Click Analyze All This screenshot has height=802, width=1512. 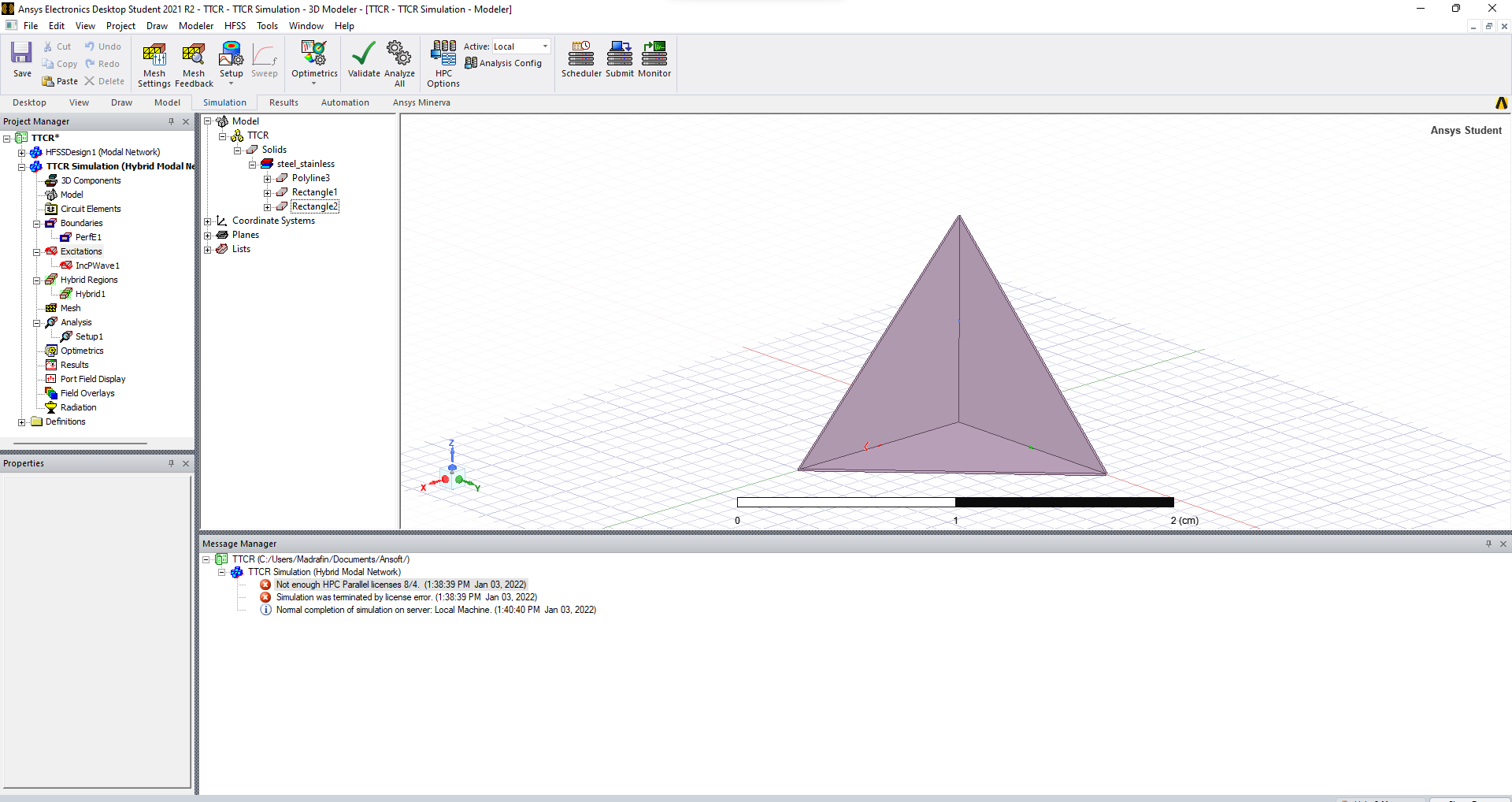point(399,64)
